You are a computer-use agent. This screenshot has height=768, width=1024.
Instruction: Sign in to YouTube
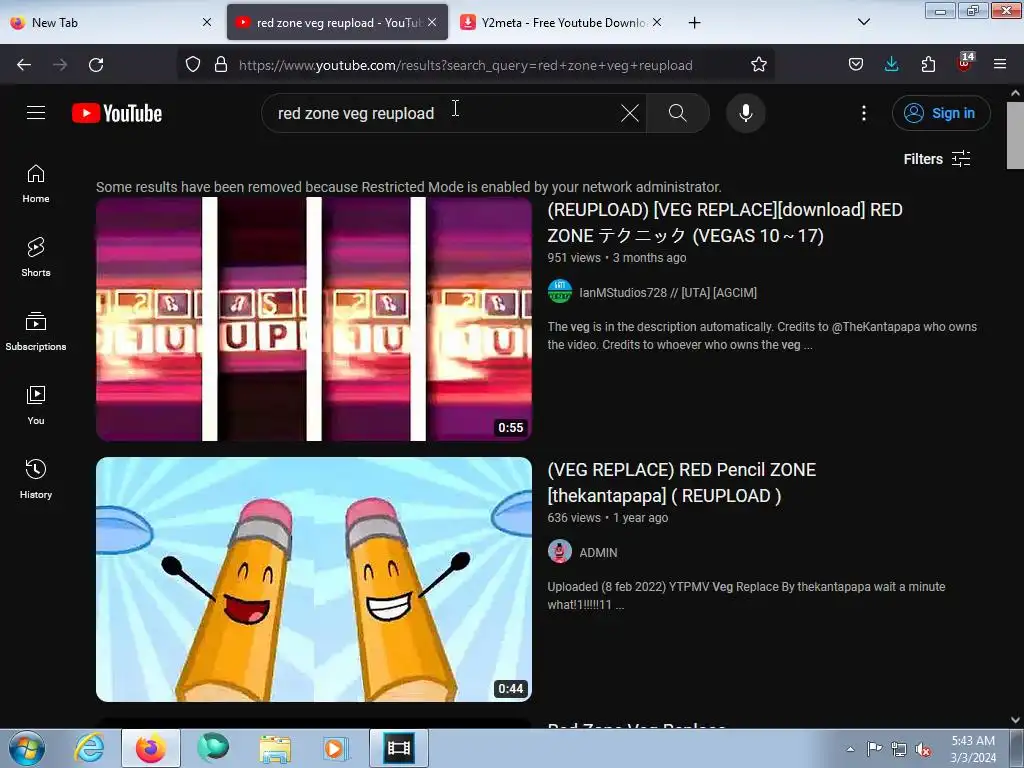940,113
